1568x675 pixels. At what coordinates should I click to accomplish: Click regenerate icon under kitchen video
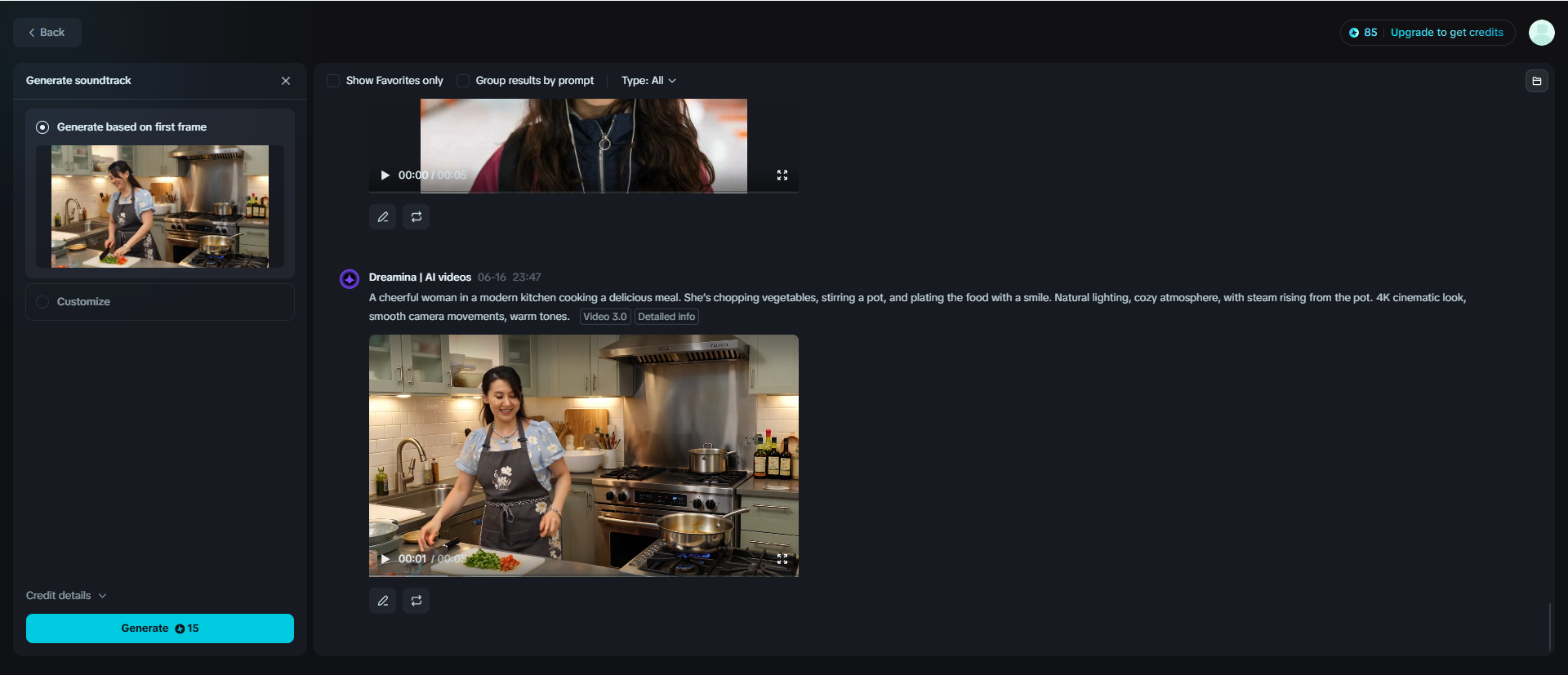[x=416, y=601]
